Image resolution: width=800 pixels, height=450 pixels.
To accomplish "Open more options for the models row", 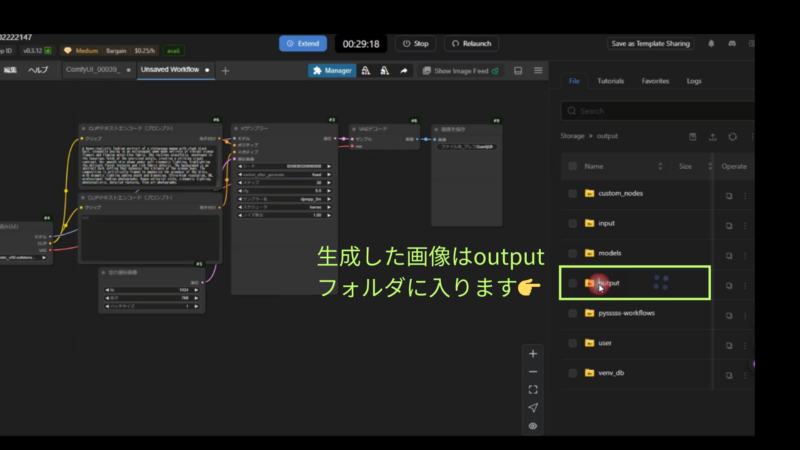I will click(x=745, y=255).
